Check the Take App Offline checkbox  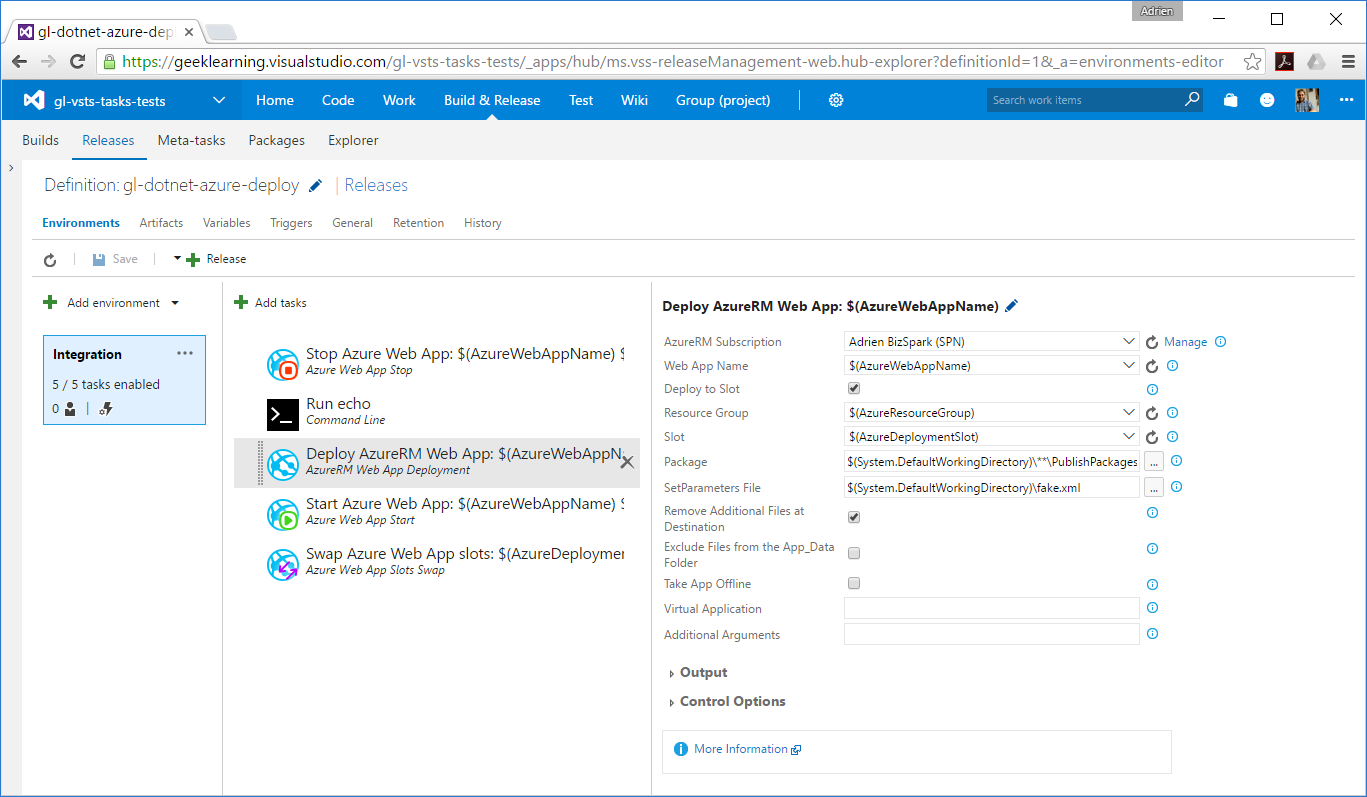tap(854, 583)
